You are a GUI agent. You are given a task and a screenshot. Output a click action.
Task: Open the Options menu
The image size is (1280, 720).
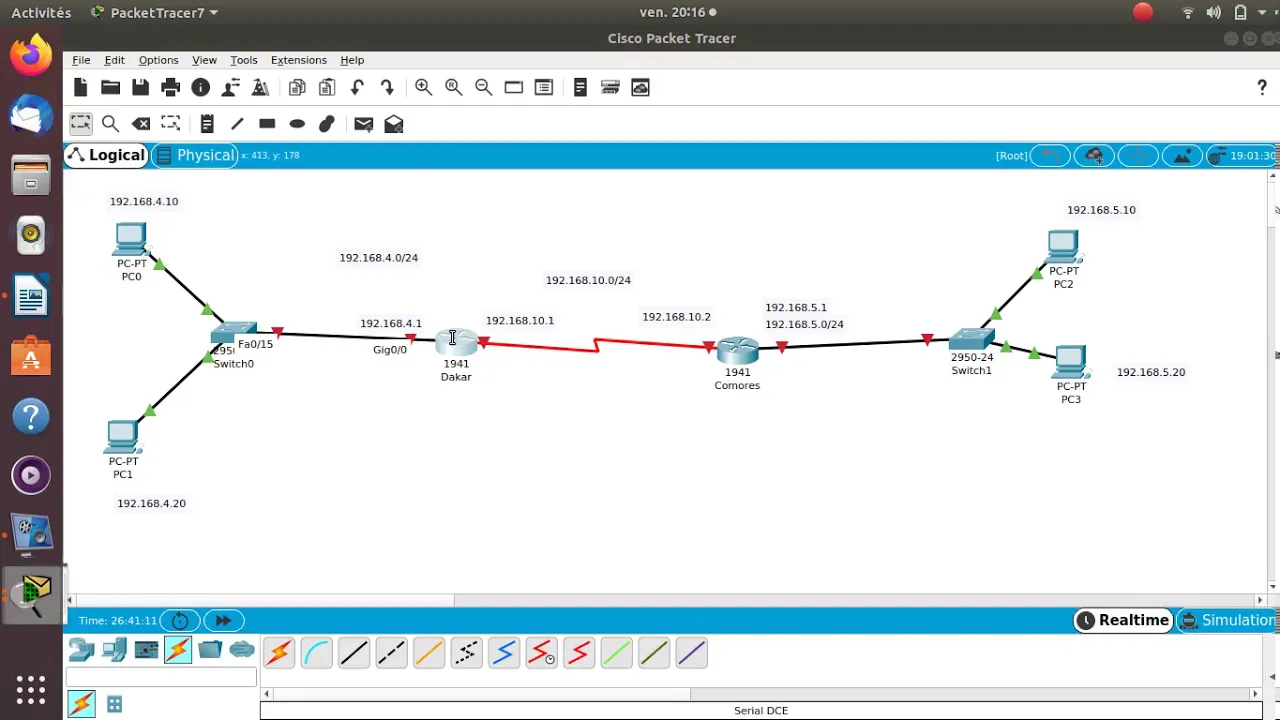click(x=158, y=60)
